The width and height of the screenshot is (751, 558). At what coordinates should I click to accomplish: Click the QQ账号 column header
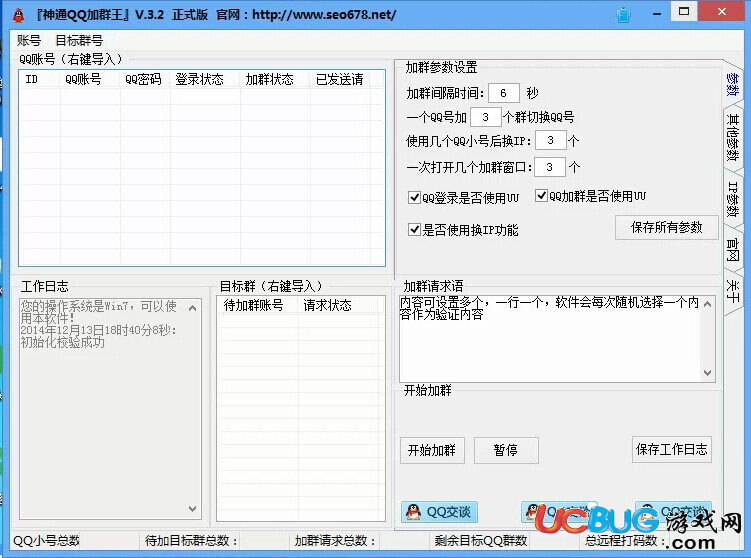[90, 79]
